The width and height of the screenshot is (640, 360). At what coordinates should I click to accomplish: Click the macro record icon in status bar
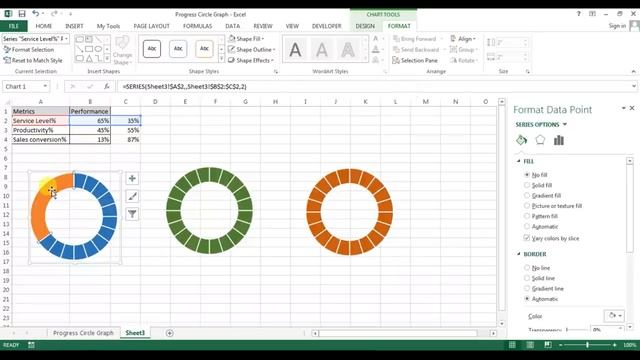(31, 345)
